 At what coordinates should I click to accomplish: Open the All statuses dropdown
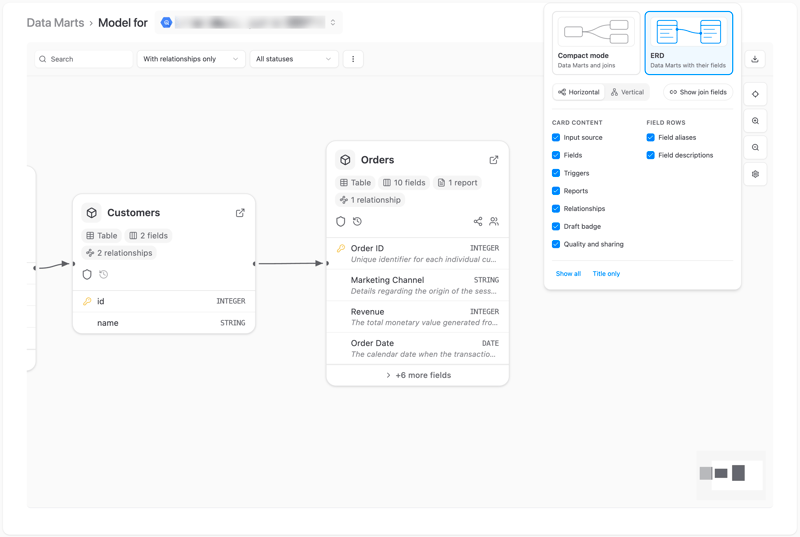[294, 59]
